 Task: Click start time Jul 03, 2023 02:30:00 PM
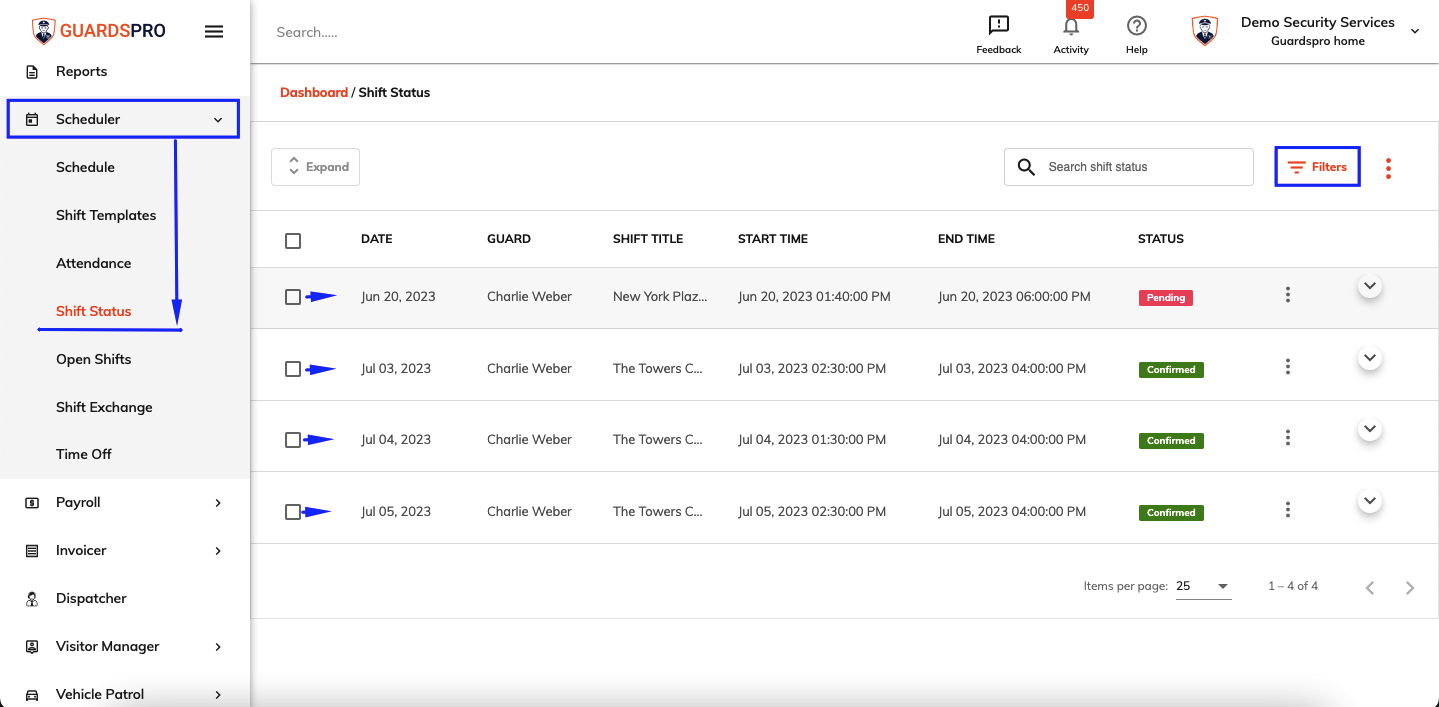click(812, 369)
